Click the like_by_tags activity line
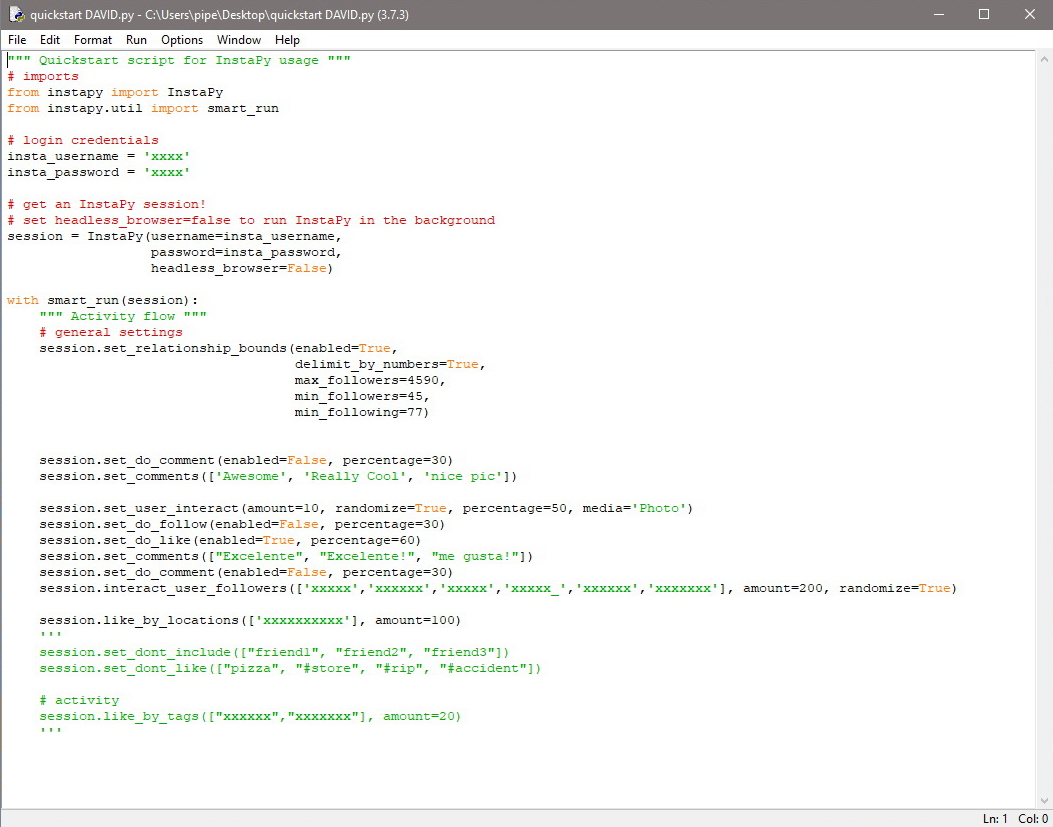Image resolution: width=1053 pixels, height=827 pixels. pos(200,716)
